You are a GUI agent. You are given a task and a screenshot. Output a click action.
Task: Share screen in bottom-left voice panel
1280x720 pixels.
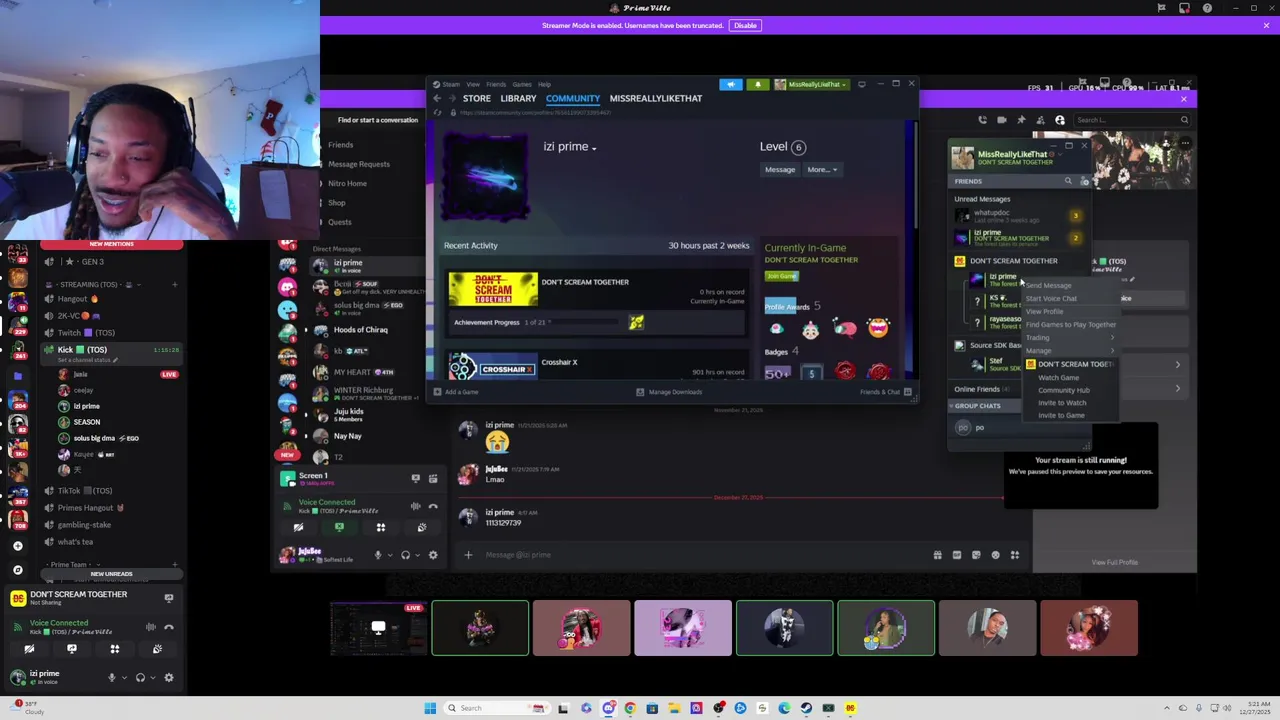(x=72, y=649)
